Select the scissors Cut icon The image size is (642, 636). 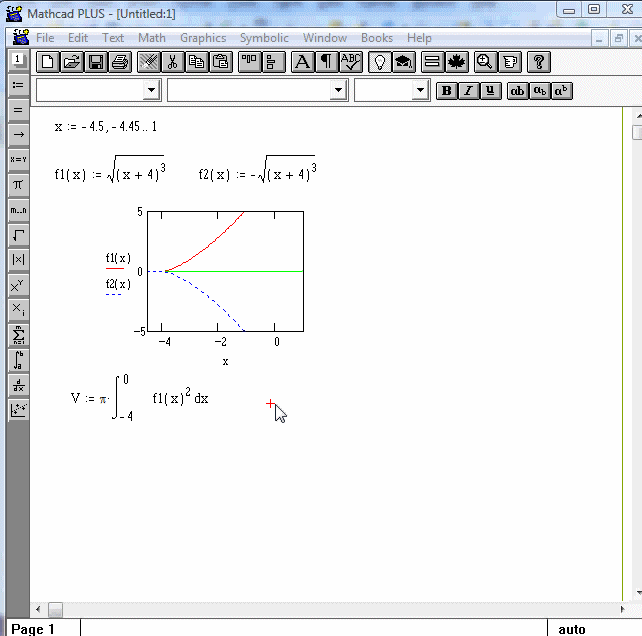pos(172,62)
